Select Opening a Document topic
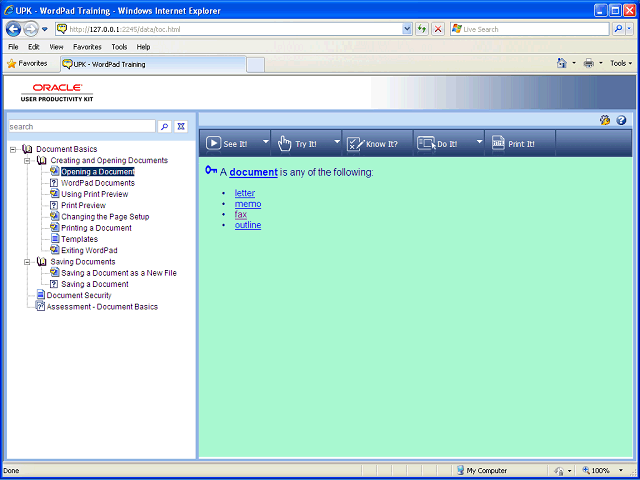This screenshot has height=480, width=640. (98, 172)
